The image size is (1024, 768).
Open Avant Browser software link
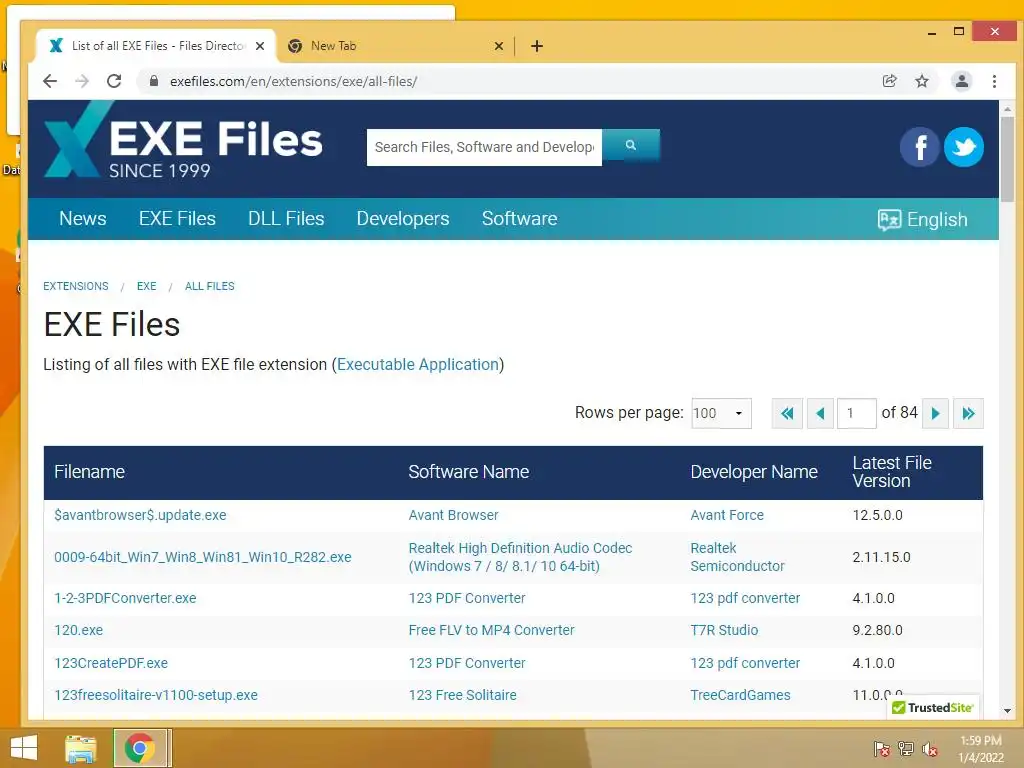(x=453, y=515)
